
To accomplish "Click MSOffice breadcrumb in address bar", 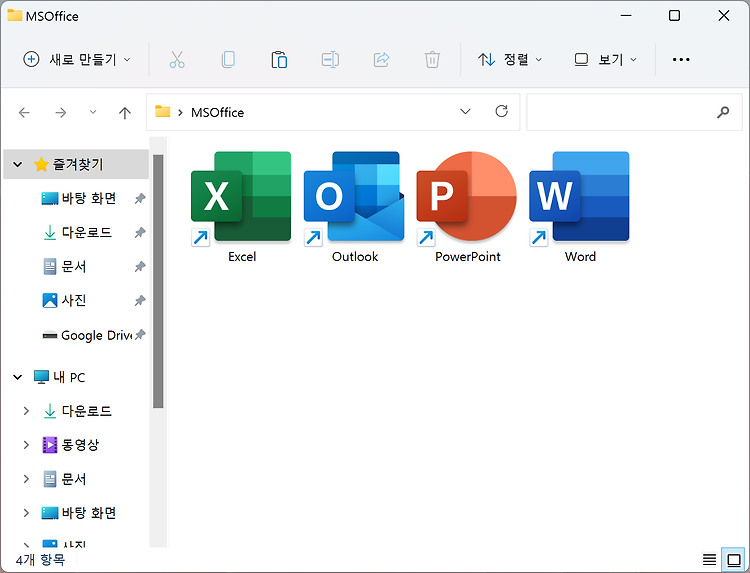I will (x=217, y=112).
